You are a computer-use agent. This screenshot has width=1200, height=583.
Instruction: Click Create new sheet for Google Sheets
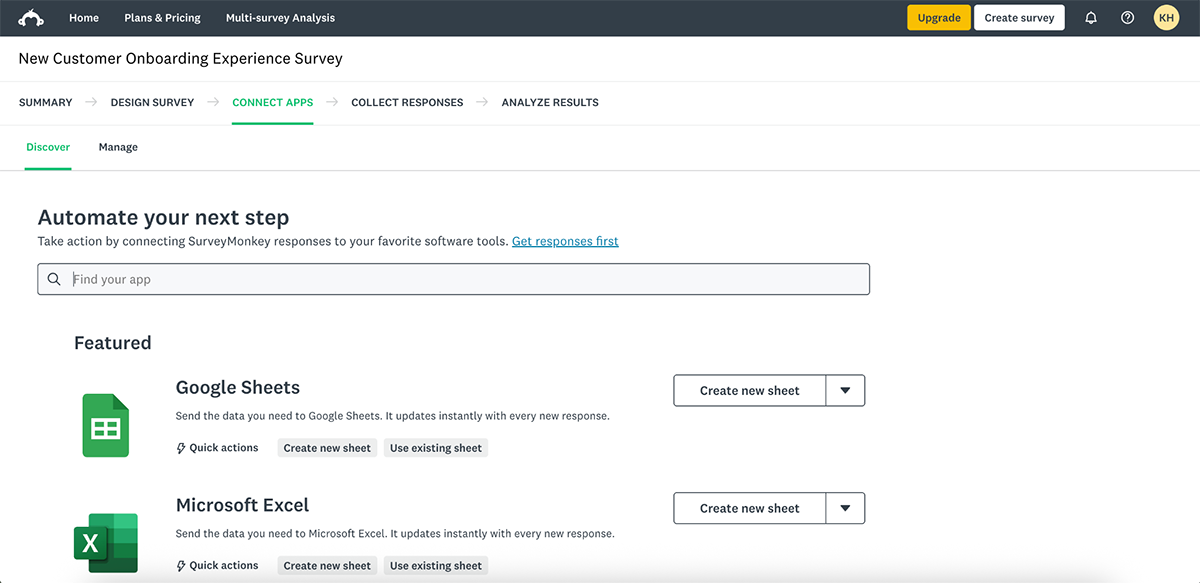tap(748, 390)
